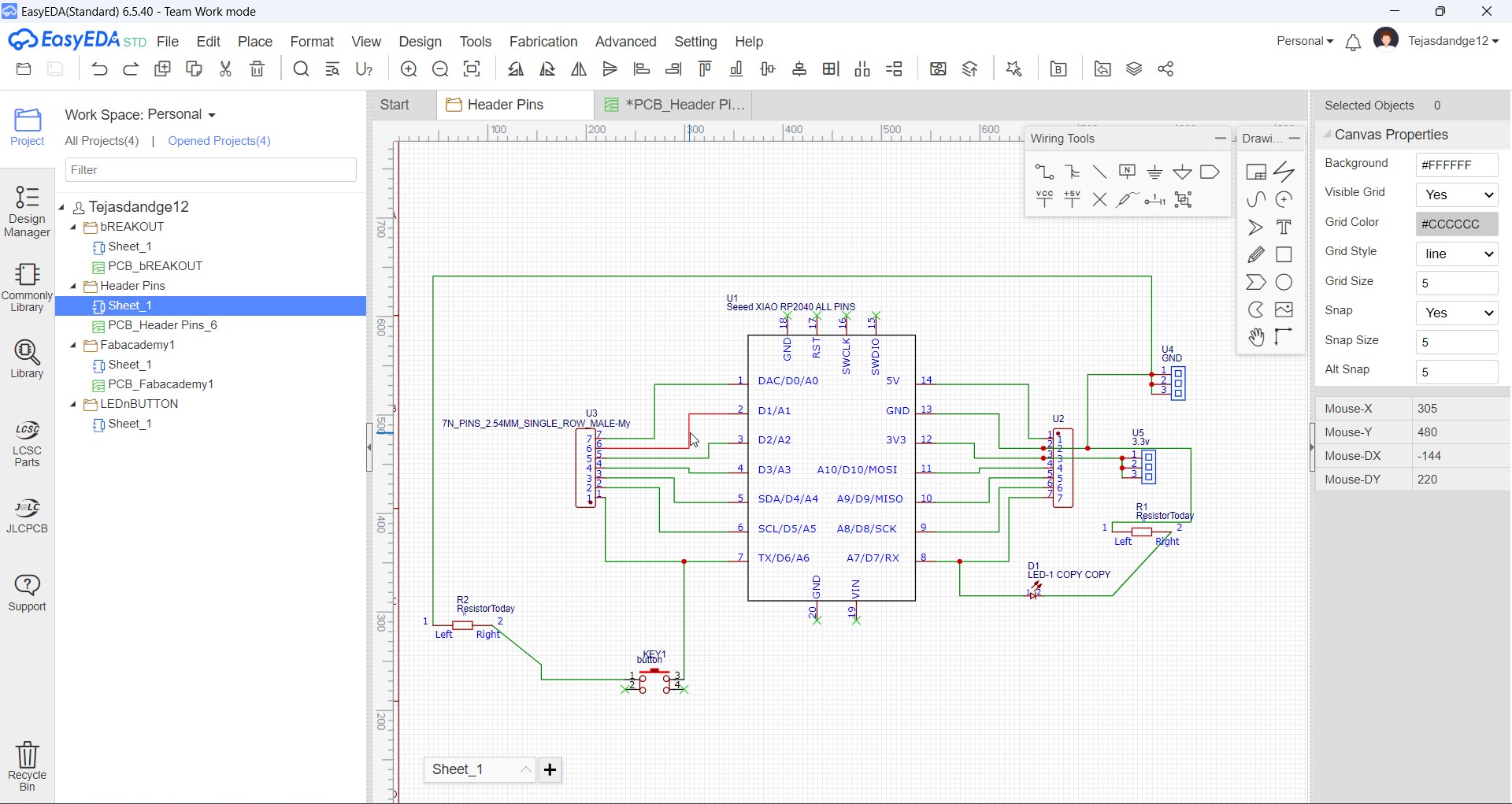This screenshot has width=1512, height=804.
Task: Open the JLCPCB sidebar panel
Action: [27, 516]
